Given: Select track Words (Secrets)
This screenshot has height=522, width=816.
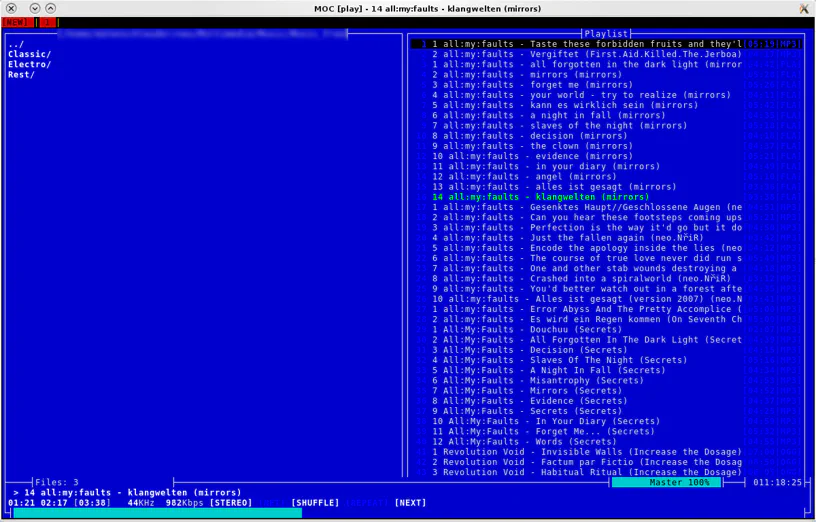Looking at the screenshot, I should 606,442.
